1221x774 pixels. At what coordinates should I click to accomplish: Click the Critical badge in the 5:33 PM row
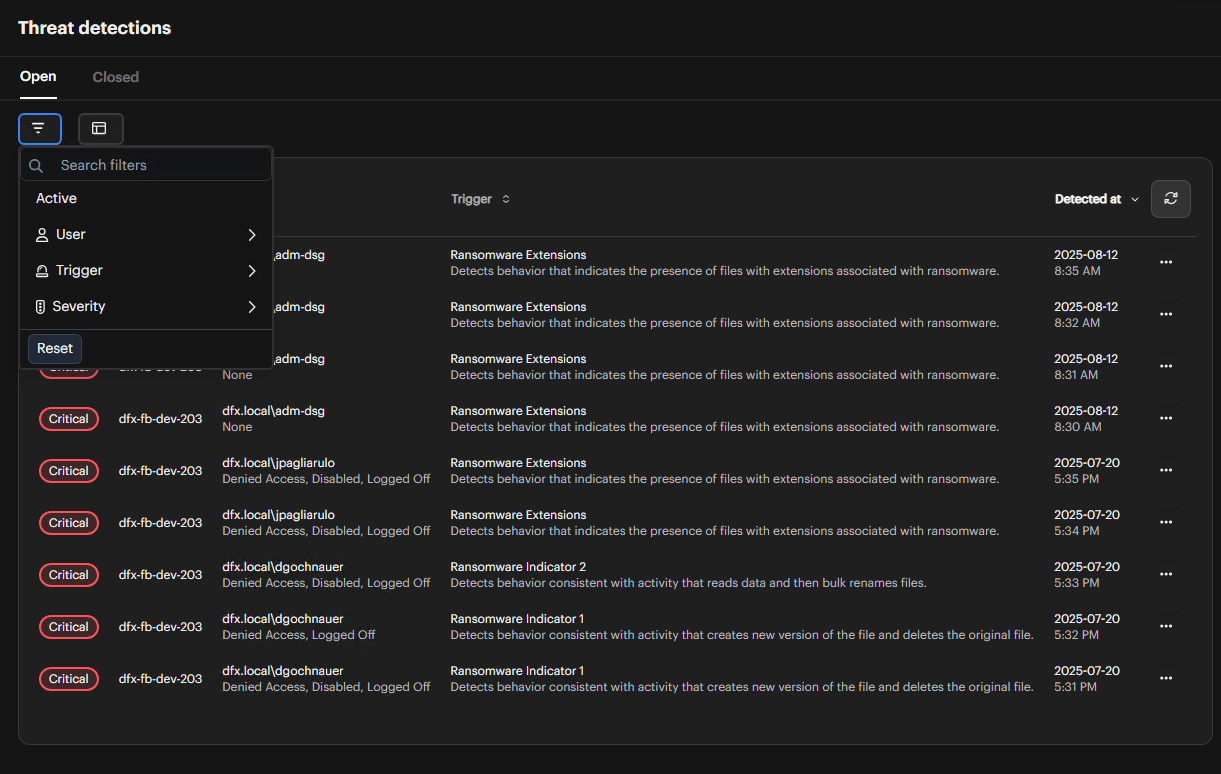click(69, 575)
